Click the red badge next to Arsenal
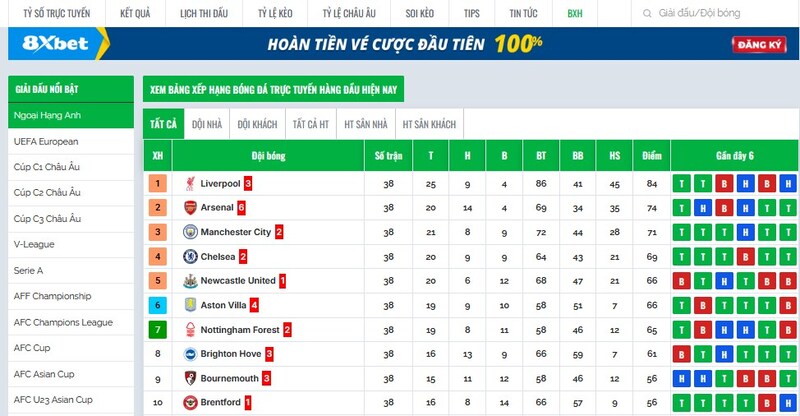800x416 pixels. tap(241, 208)
